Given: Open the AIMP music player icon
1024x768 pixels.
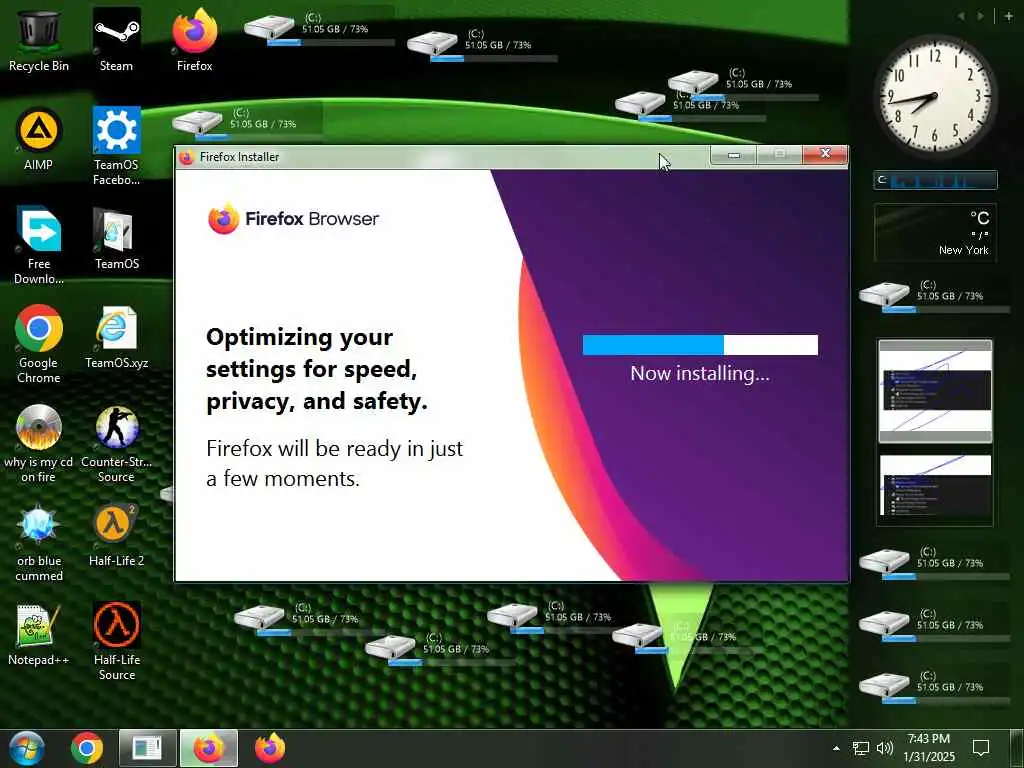Looking at the screenshot, I should pyautogui.click(x=39, y=138).
